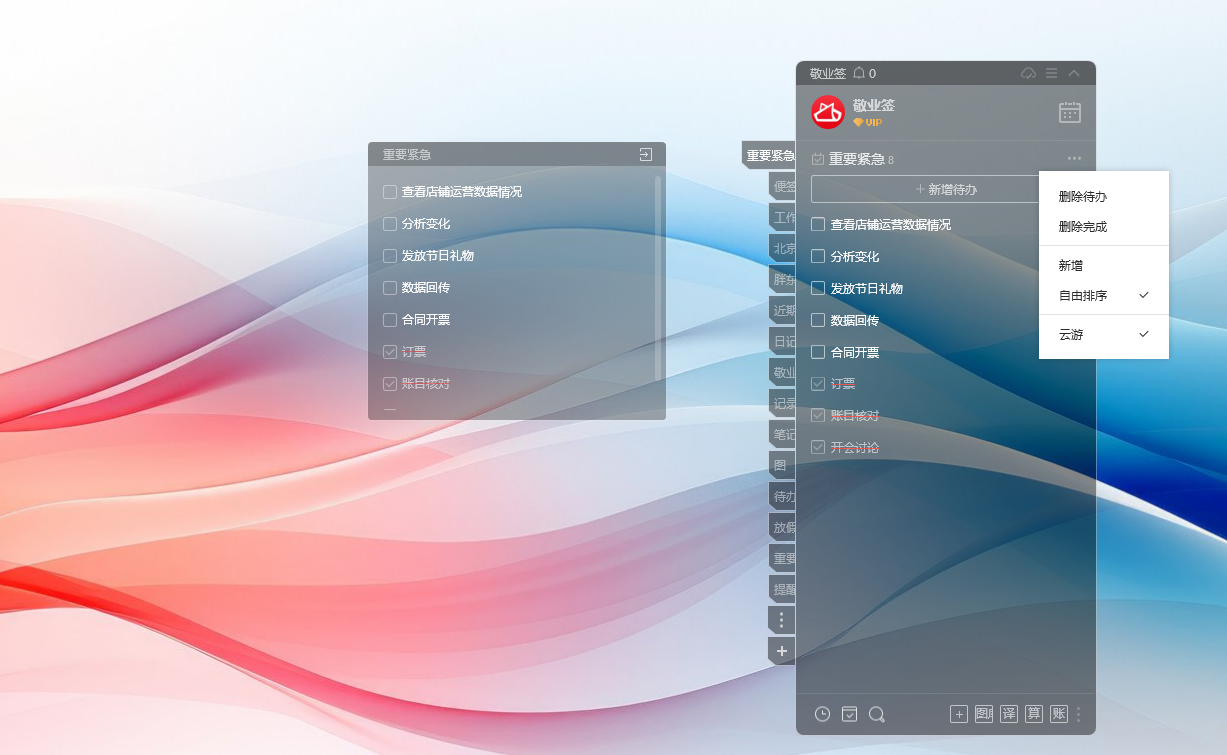1227x755 pixels.
Task: Open the translate 译 tool icon
Action: [x=1009, y=714]
